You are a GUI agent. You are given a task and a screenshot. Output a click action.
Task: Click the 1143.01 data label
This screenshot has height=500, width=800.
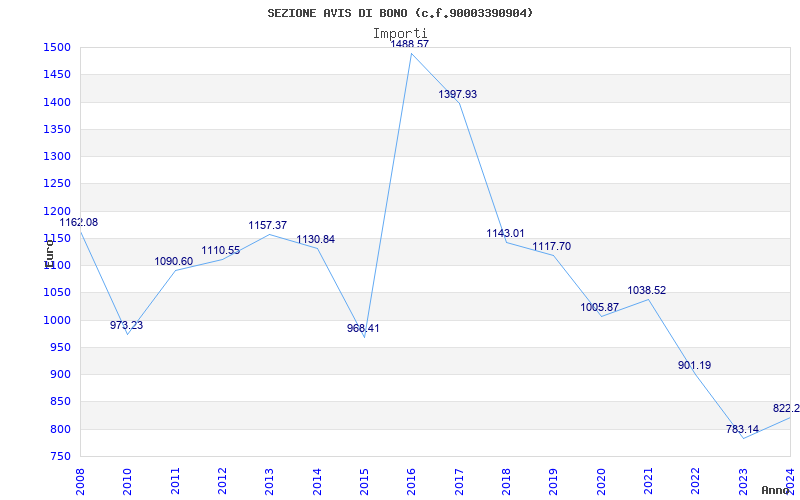pyautogui.click(x=505, y=233)
